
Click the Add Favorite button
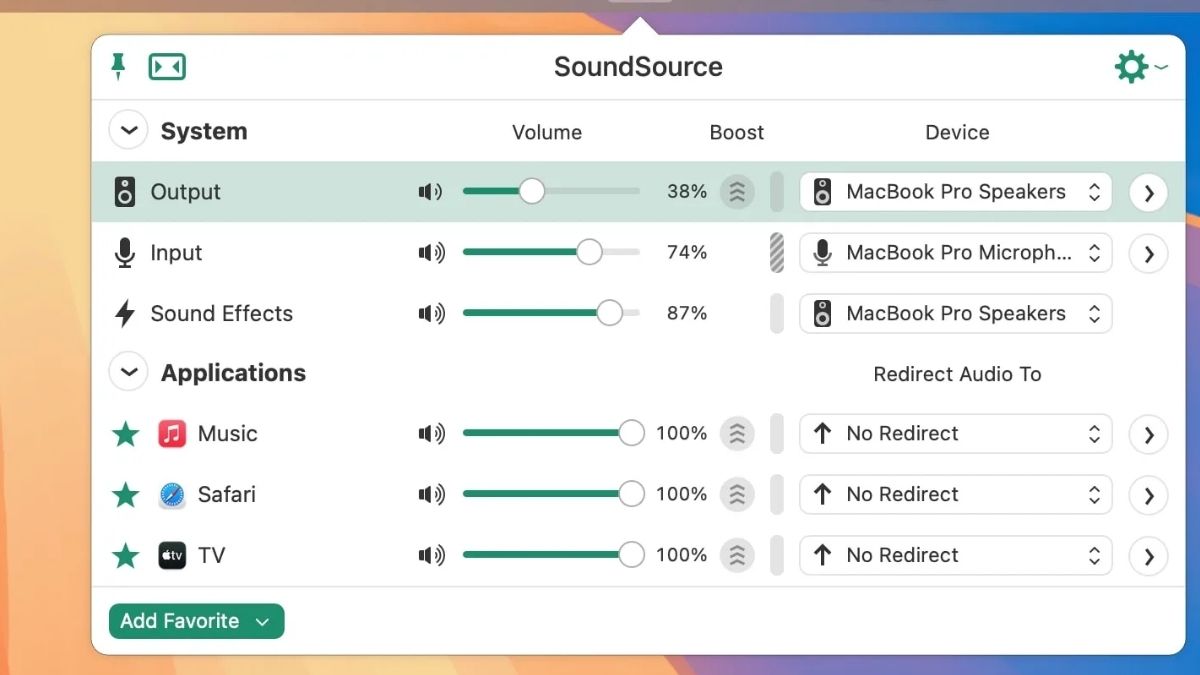pos(196,621)
